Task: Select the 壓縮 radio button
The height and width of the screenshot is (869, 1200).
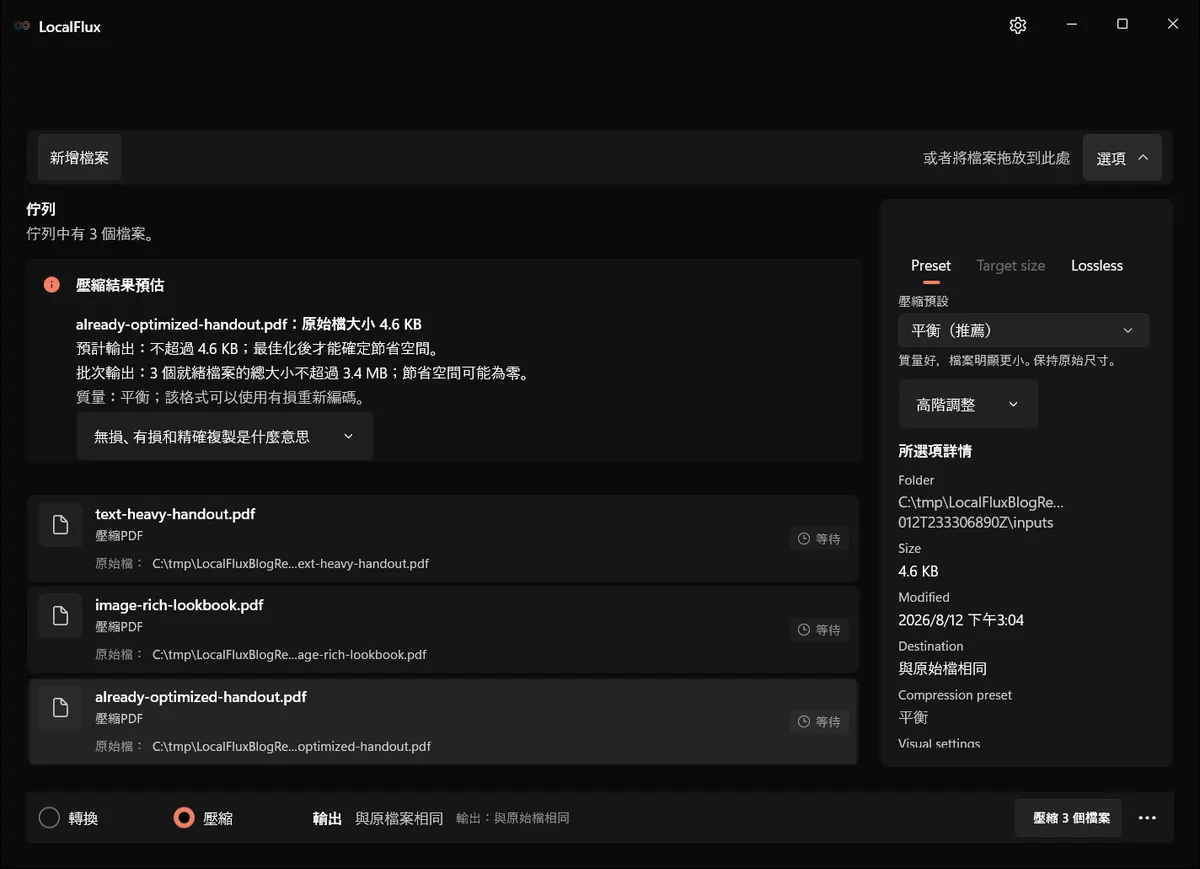Action: (184, 818)
